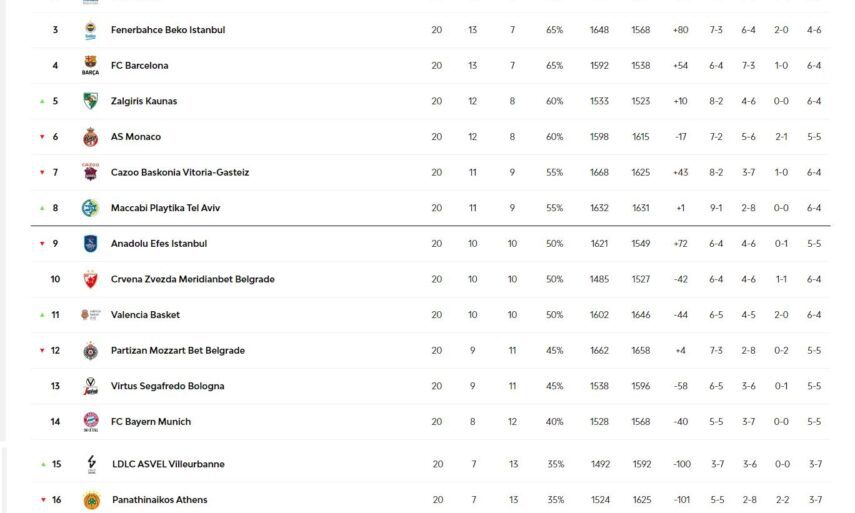Click the Anadolu Efes Istanbul logo

pos(90,243)
